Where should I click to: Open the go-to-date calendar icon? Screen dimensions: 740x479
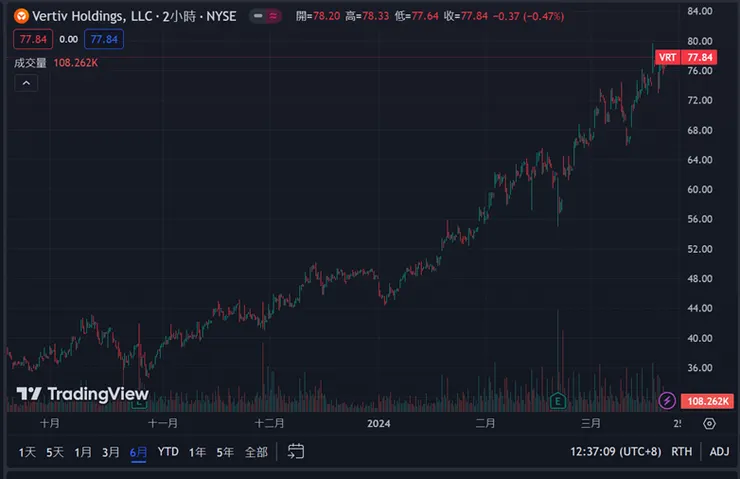296,452
